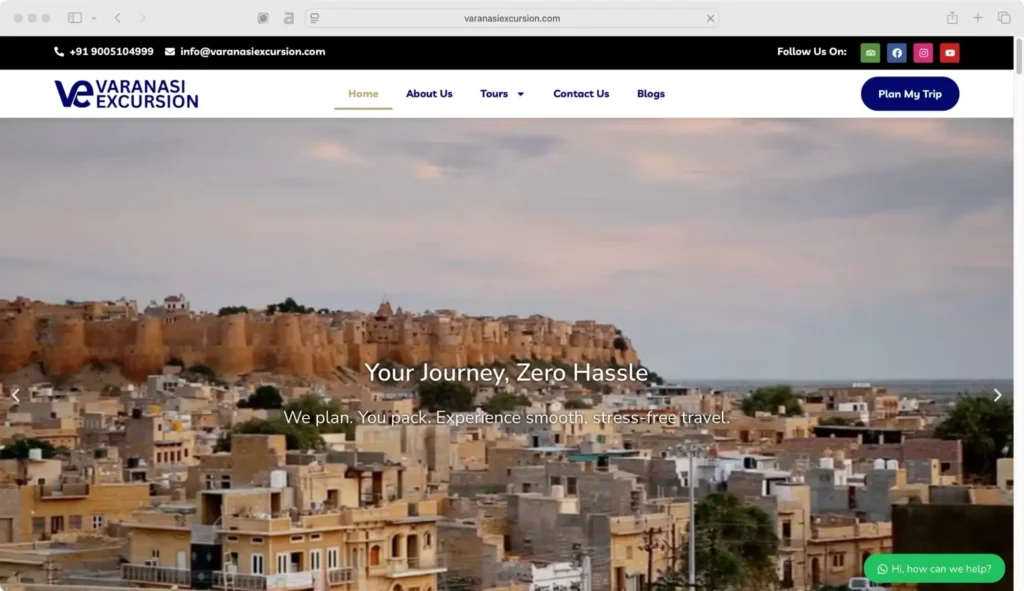The image size is (1024, 591).
Task: Click the browser back navigation arrow
Action: 116,17
